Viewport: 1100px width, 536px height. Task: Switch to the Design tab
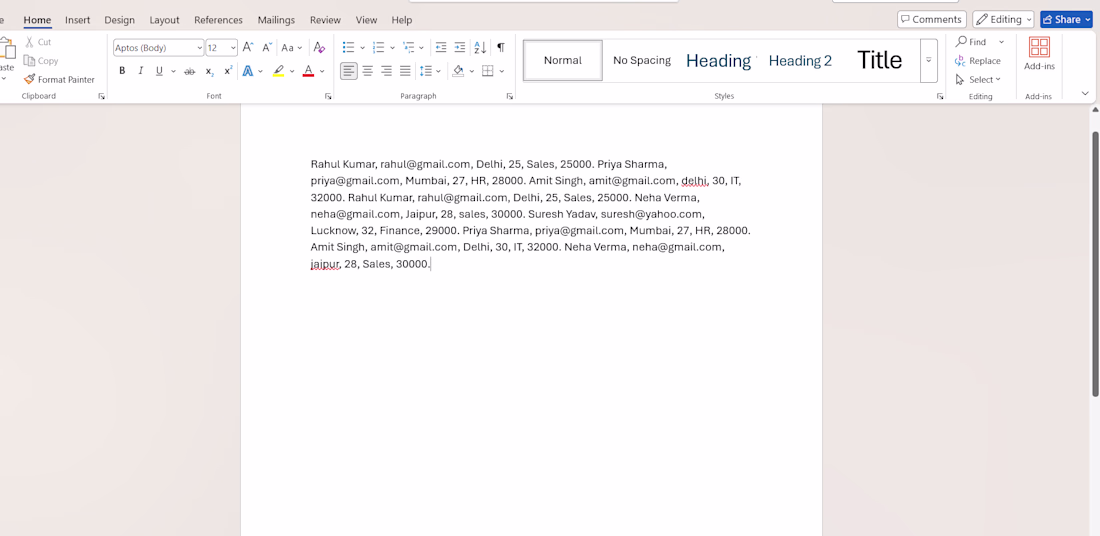click(119, 20)
